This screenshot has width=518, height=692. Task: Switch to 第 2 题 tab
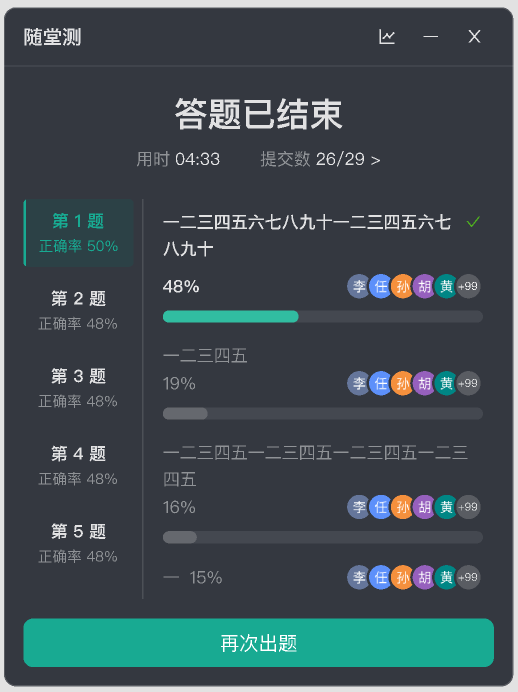click(x=79, y=310)
